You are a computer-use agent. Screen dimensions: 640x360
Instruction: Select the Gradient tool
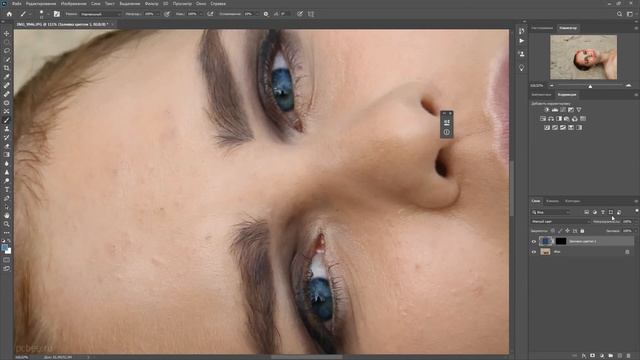click(x=7, y=155)
